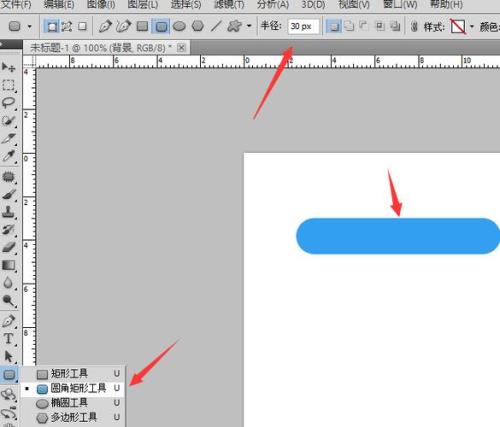The height and width of the screenshot is (427, 500).
Task: Choose the Line tool in options bar
Action: (216, 26)
